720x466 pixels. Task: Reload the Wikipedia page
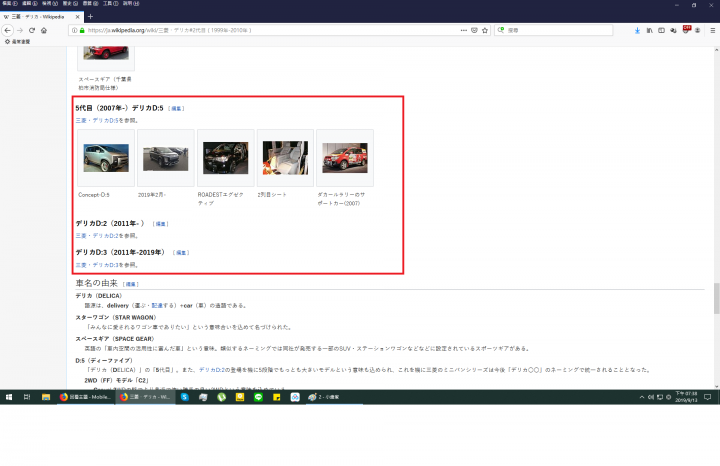click(32, 30)
